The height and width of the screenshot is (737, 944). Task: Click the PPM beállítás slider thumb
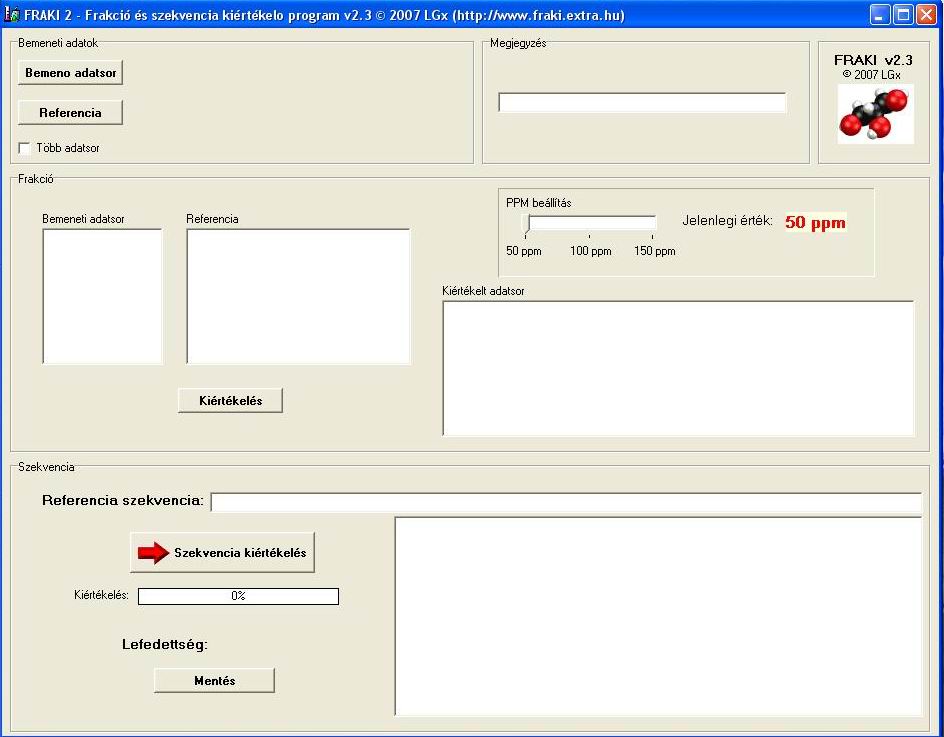525,223
